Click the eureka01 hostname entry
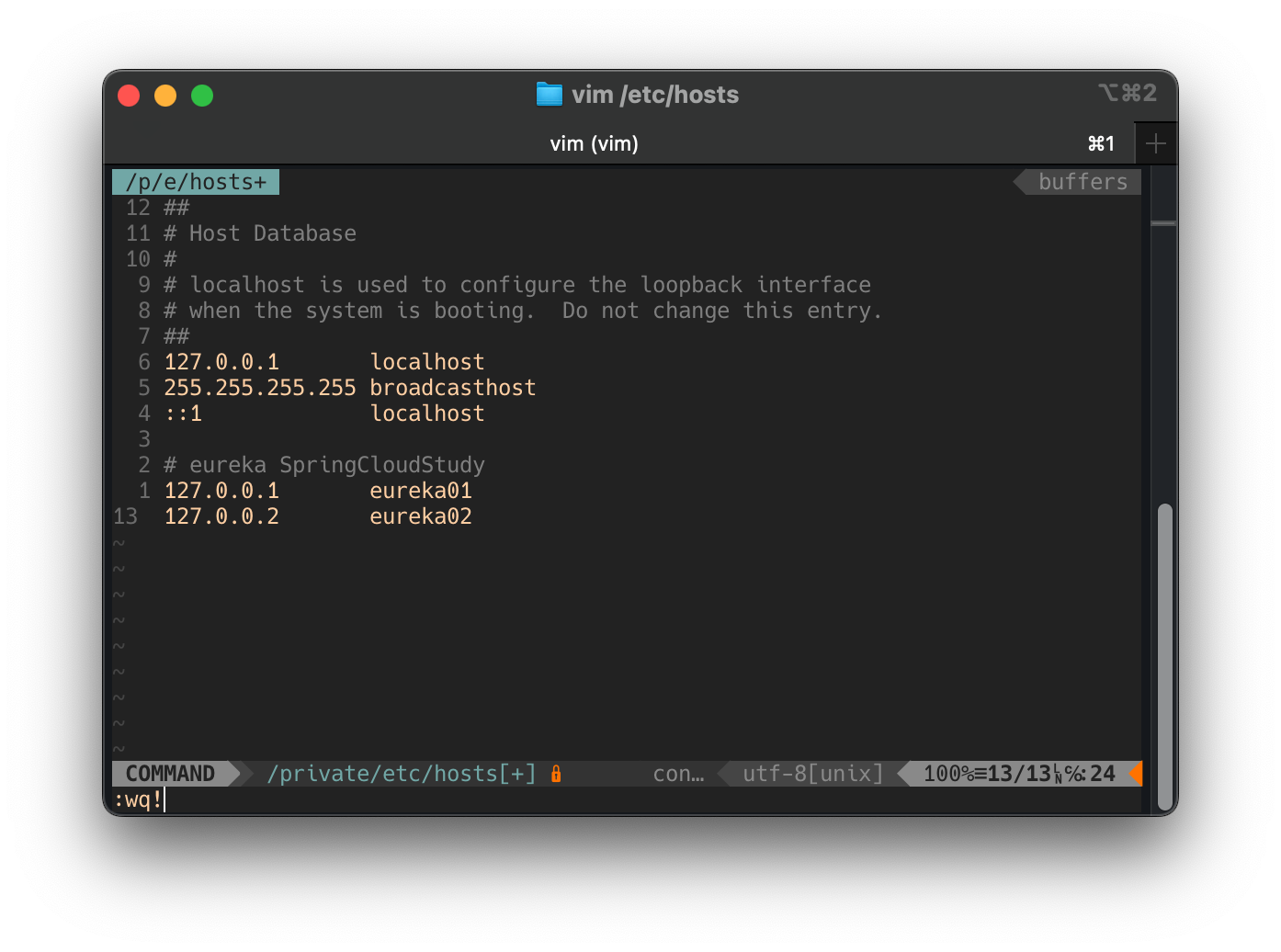This screenshot has height=952, width=1281. [x=421, y=491]
